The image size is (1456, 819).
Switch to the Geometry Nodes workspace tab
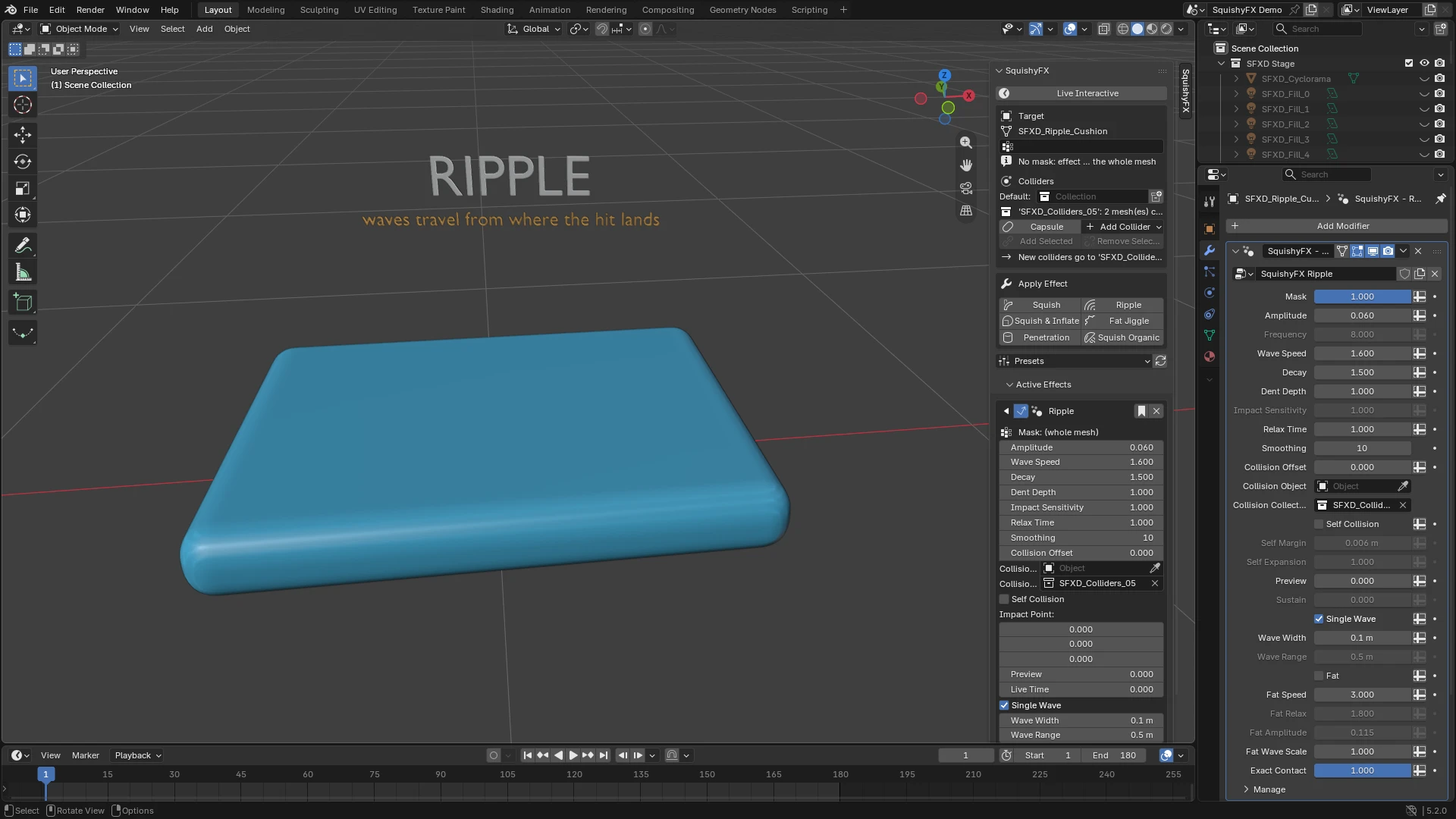coord(742,10)
